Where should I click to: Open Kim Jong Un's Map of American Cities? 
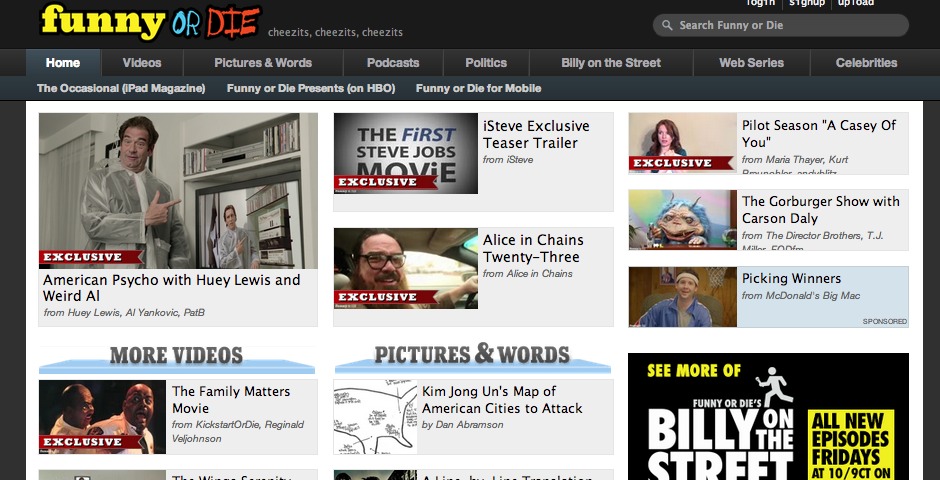pos(502,400)
